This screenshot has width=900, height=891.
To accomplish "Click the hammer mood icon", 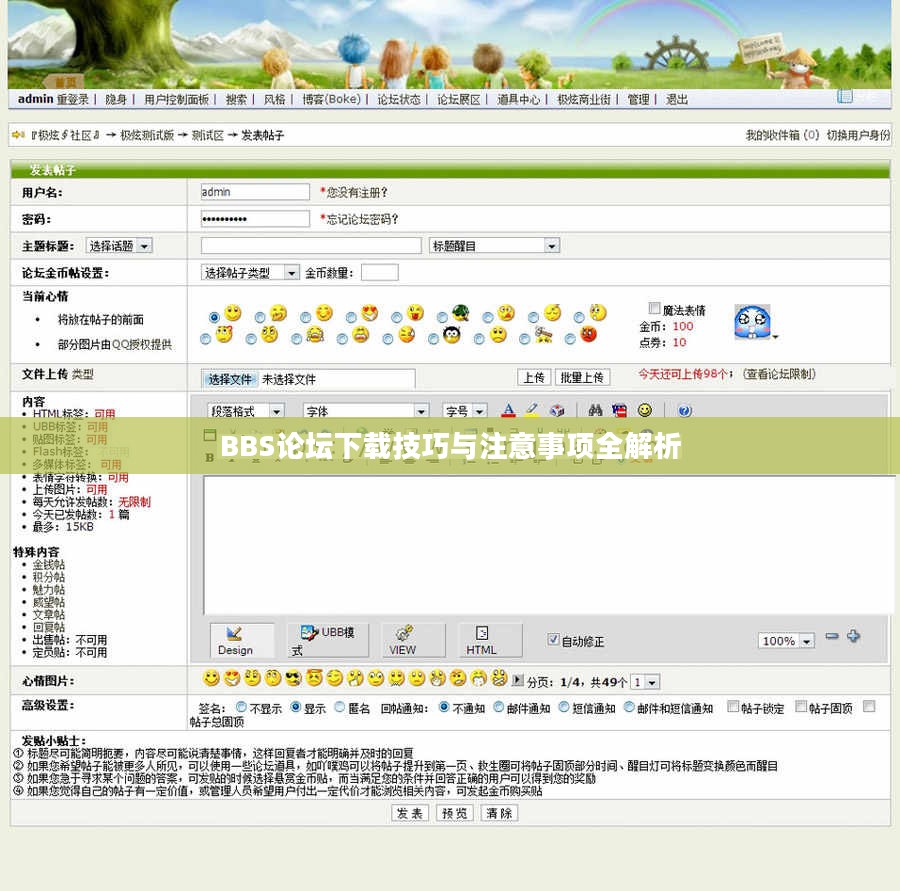I will [x=543, y=335].
